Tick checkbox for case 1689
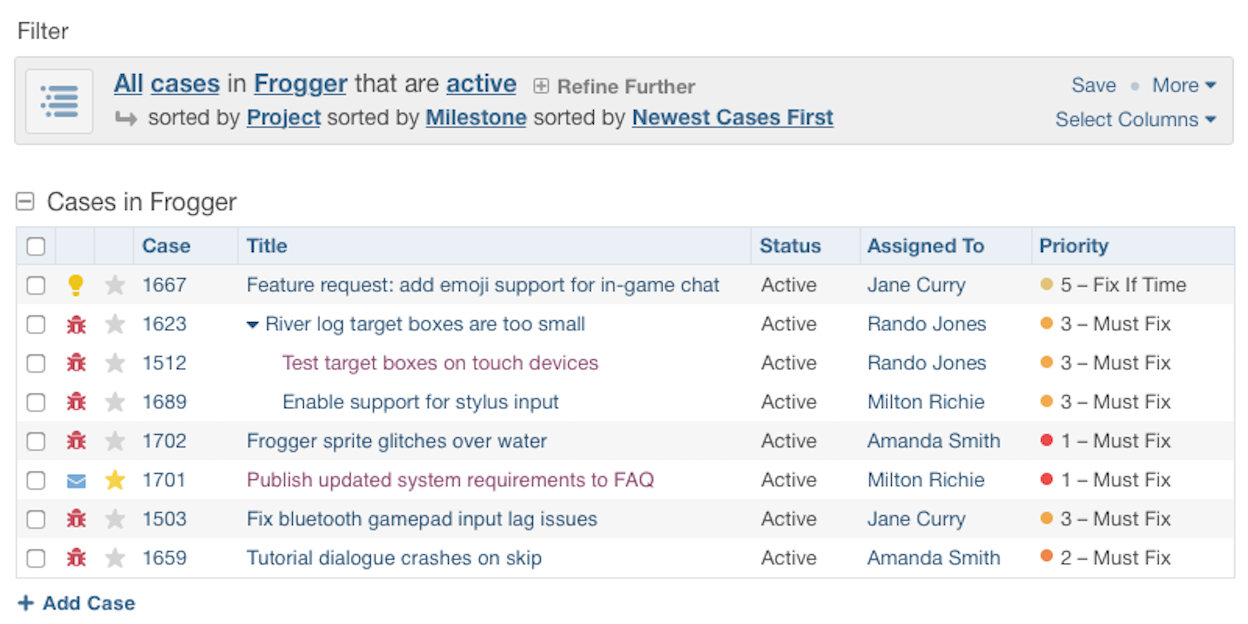 [36, 402]
